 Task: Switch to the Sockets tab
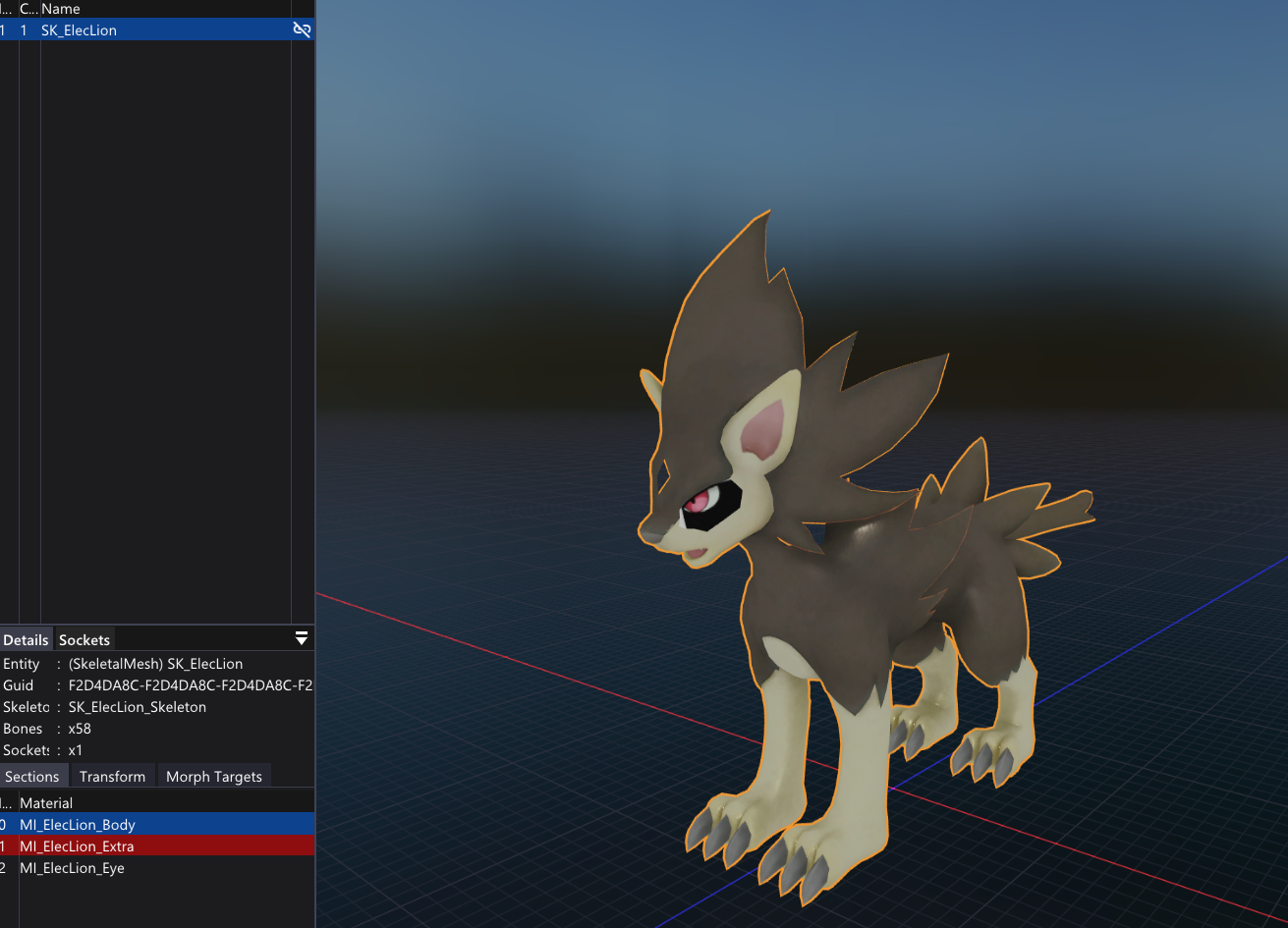(x=84, y=640)
